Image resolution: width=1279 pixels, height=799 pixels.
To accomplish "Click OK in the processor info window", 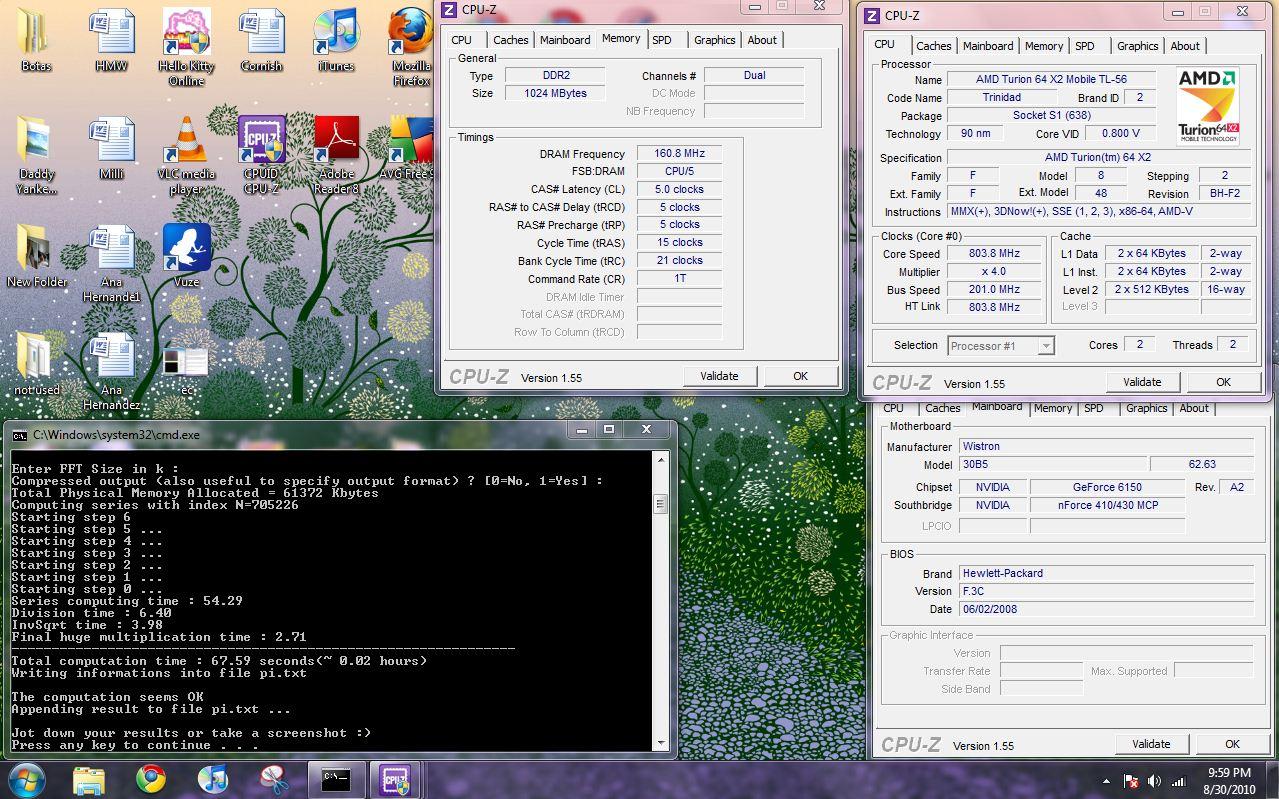I will pos(1223,382).
